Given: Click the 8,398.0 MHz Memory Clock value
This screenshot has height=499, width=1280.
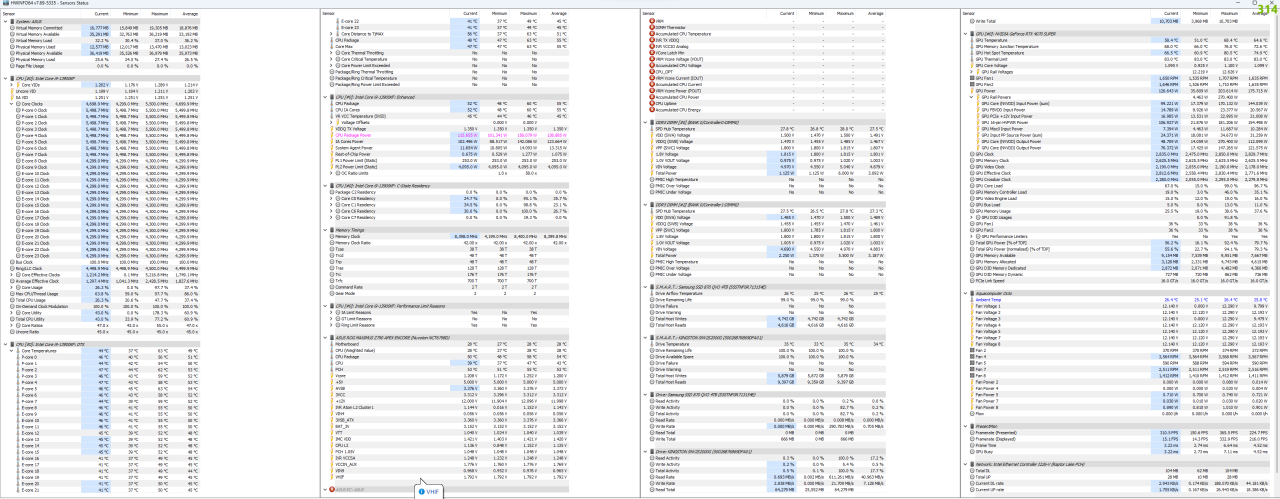Looking at the screenshot, I should [465, 235].
